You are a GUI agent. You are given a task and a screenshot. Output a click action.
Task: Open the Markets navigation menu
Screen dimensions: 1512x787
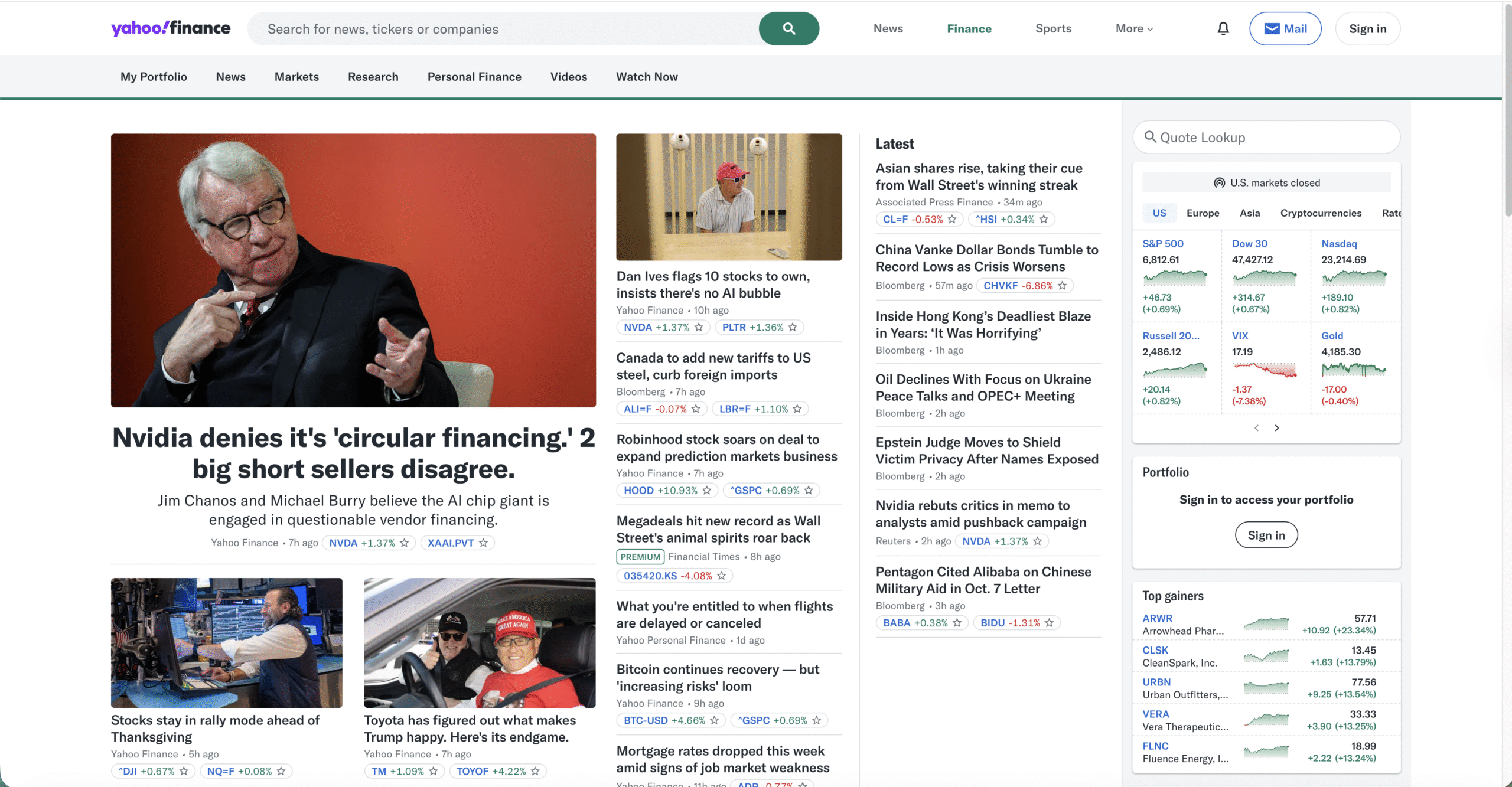[x=296, y=77]
